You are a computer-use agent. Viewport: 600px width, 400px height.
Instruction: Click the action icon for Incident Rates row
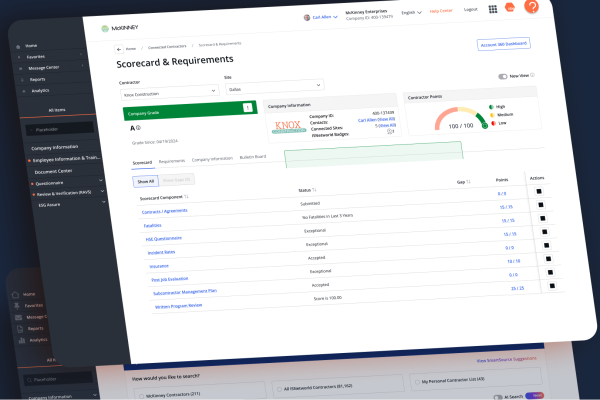pyautogui.click(x=545, y=232)
